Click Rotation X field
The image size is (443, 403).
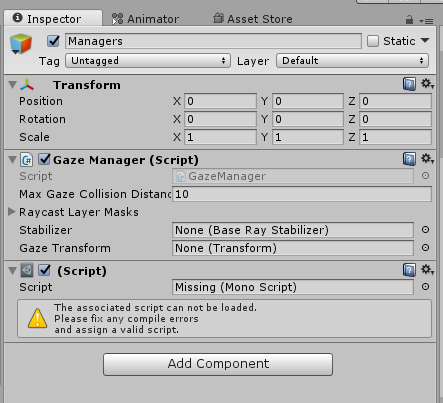tap(220, 119)
